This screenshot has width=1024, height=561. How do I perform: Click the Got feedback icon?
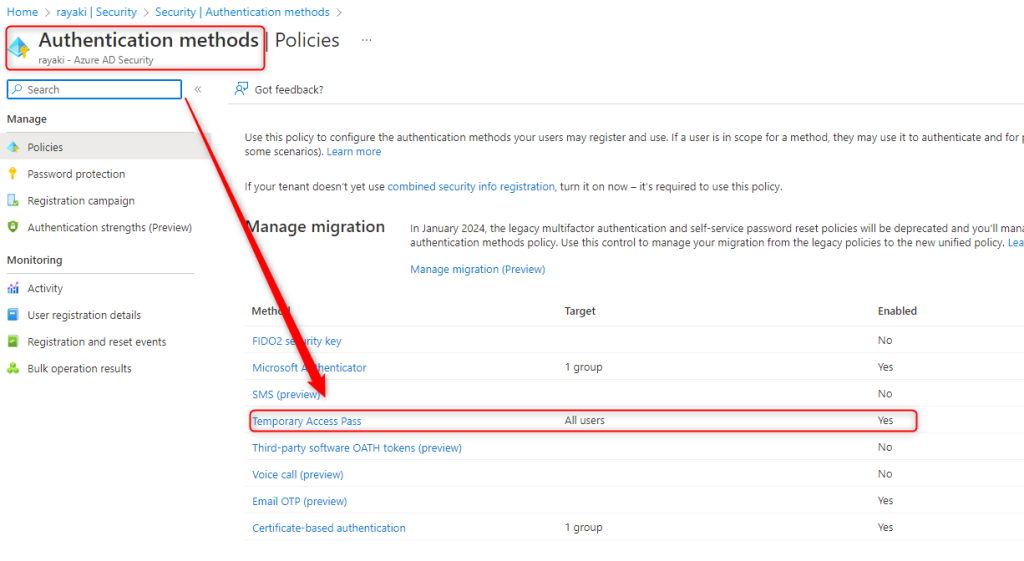point(241,89)
